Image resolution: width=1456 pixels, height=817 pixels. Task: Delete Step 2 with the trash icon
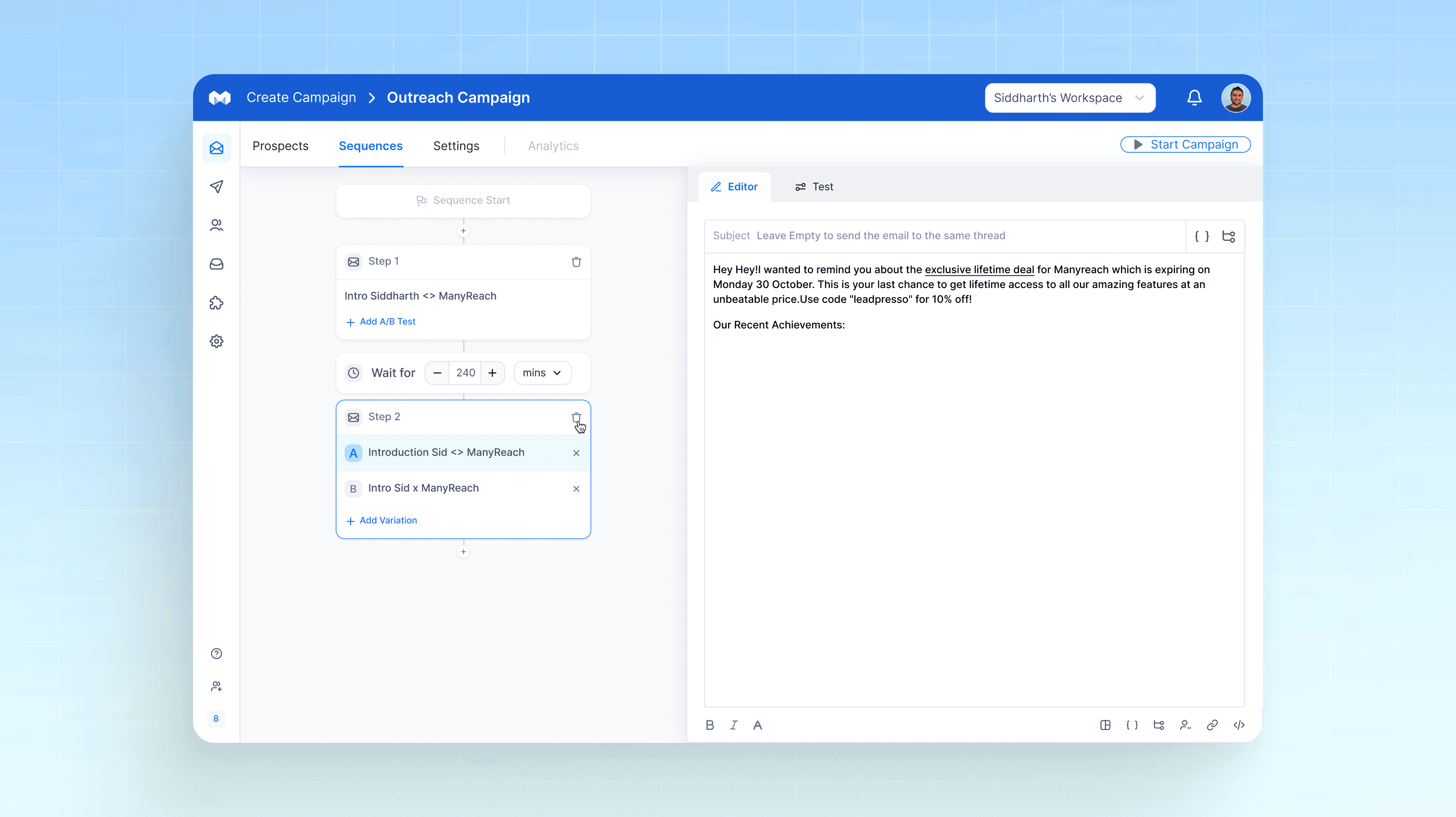[x=576, y=417]
